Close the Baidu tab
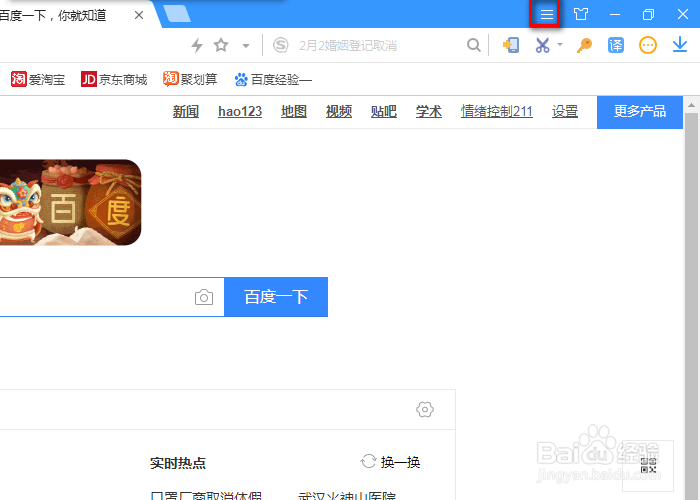Screen dimensions: 700x500 139,15
